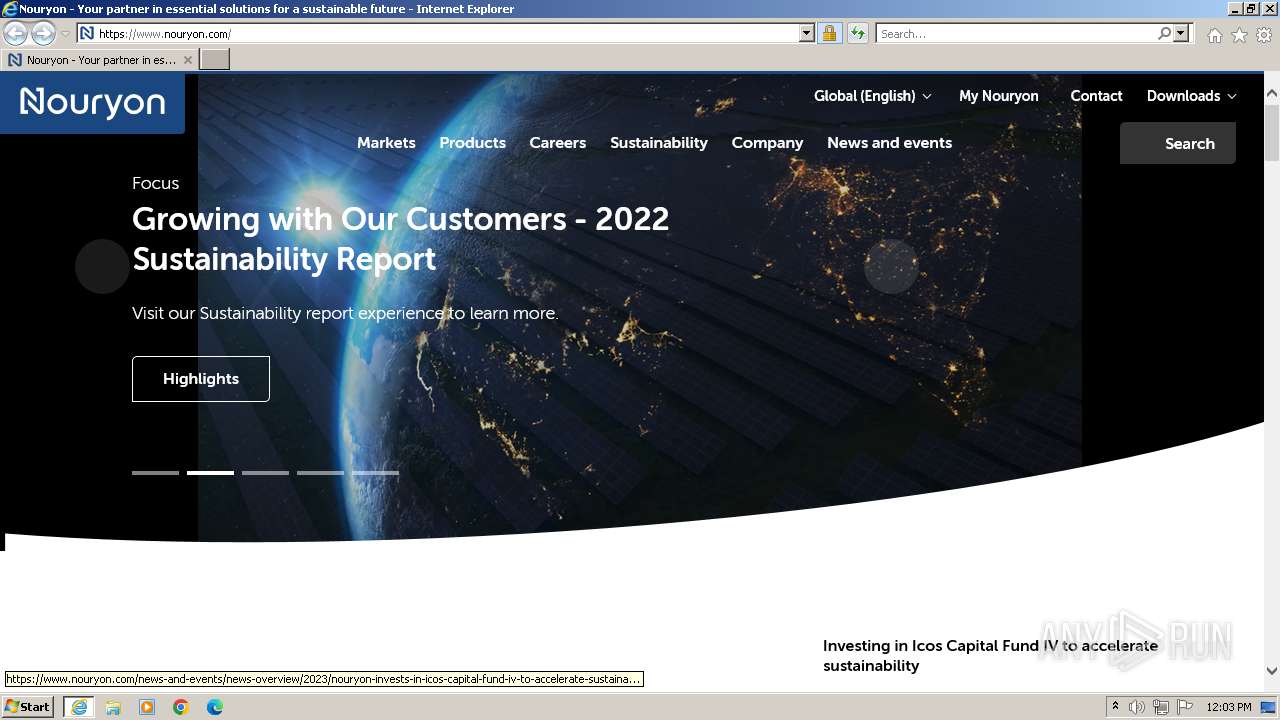Open recent pages dropdown arrow
This screenshot has width=1280, height=720.
66,34
